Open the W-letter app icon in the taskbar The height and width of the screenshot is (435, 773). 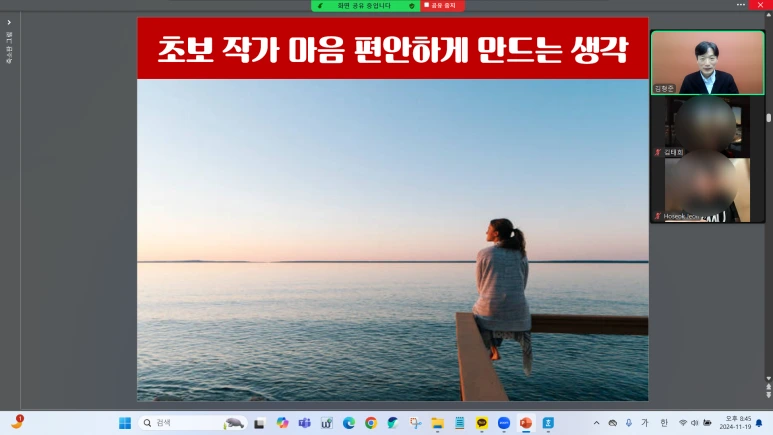click(x=326, y=423)
